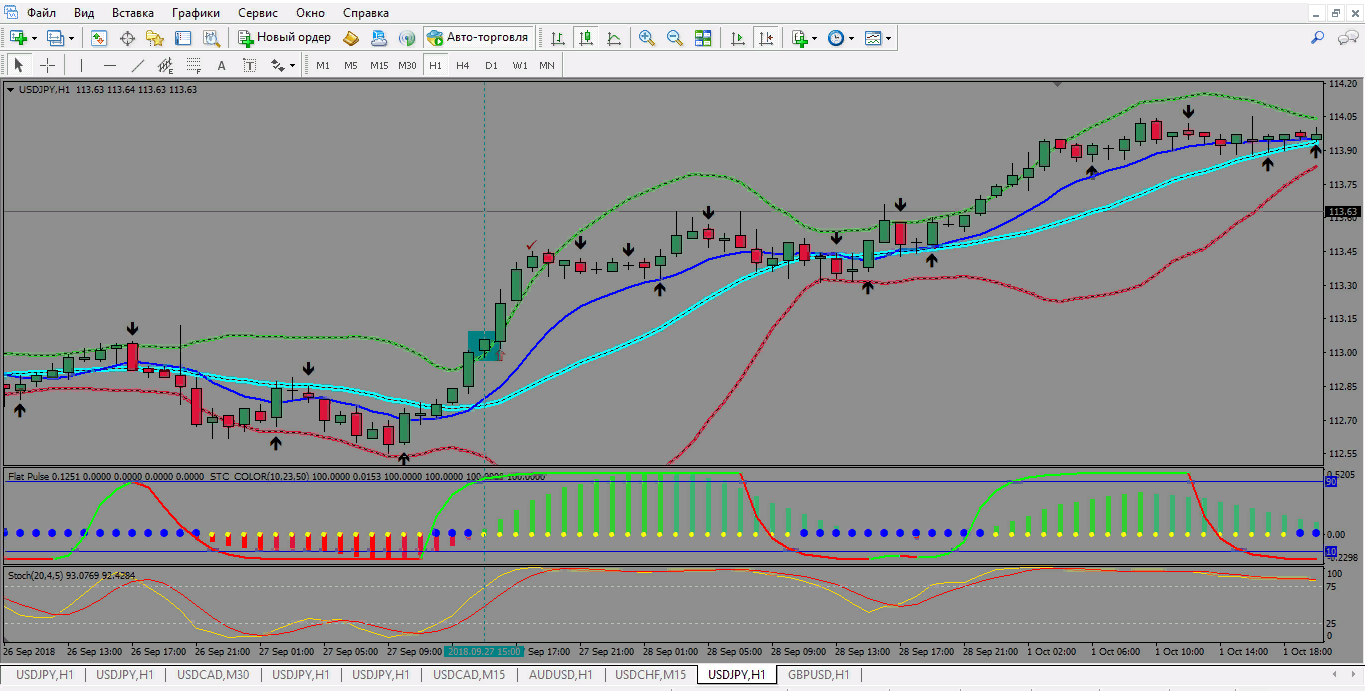Viewport: 1365px width, 691px height.
Task: Activate the crosshair cursor mode
Action: (x=47, y=65)
